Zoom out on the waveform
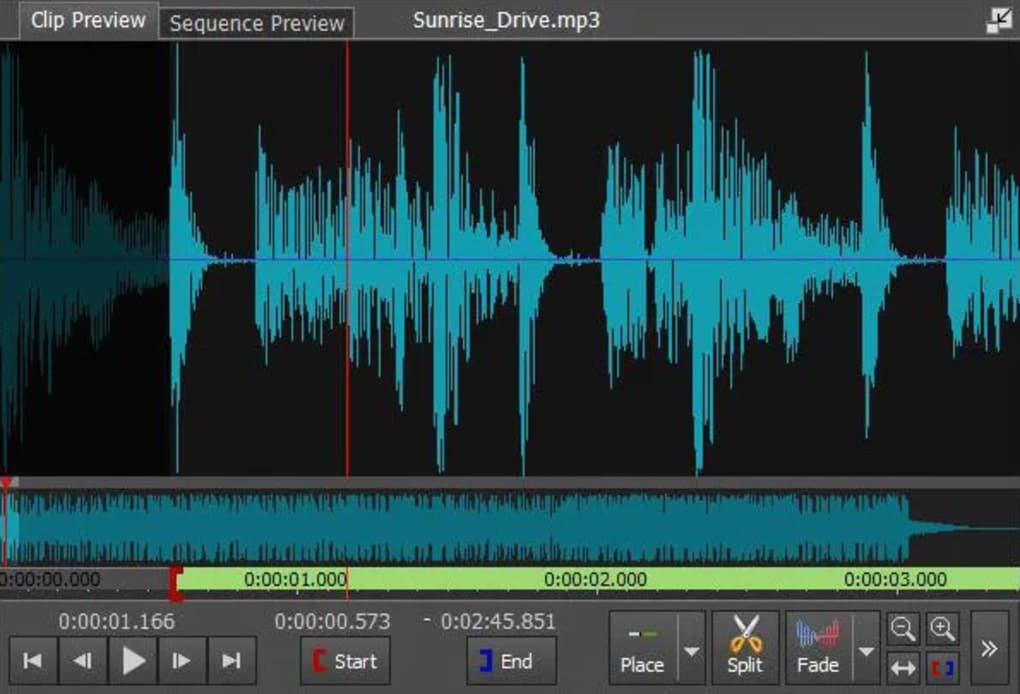The width and height of the screenshot is (1020, 694). click(903, 629)
